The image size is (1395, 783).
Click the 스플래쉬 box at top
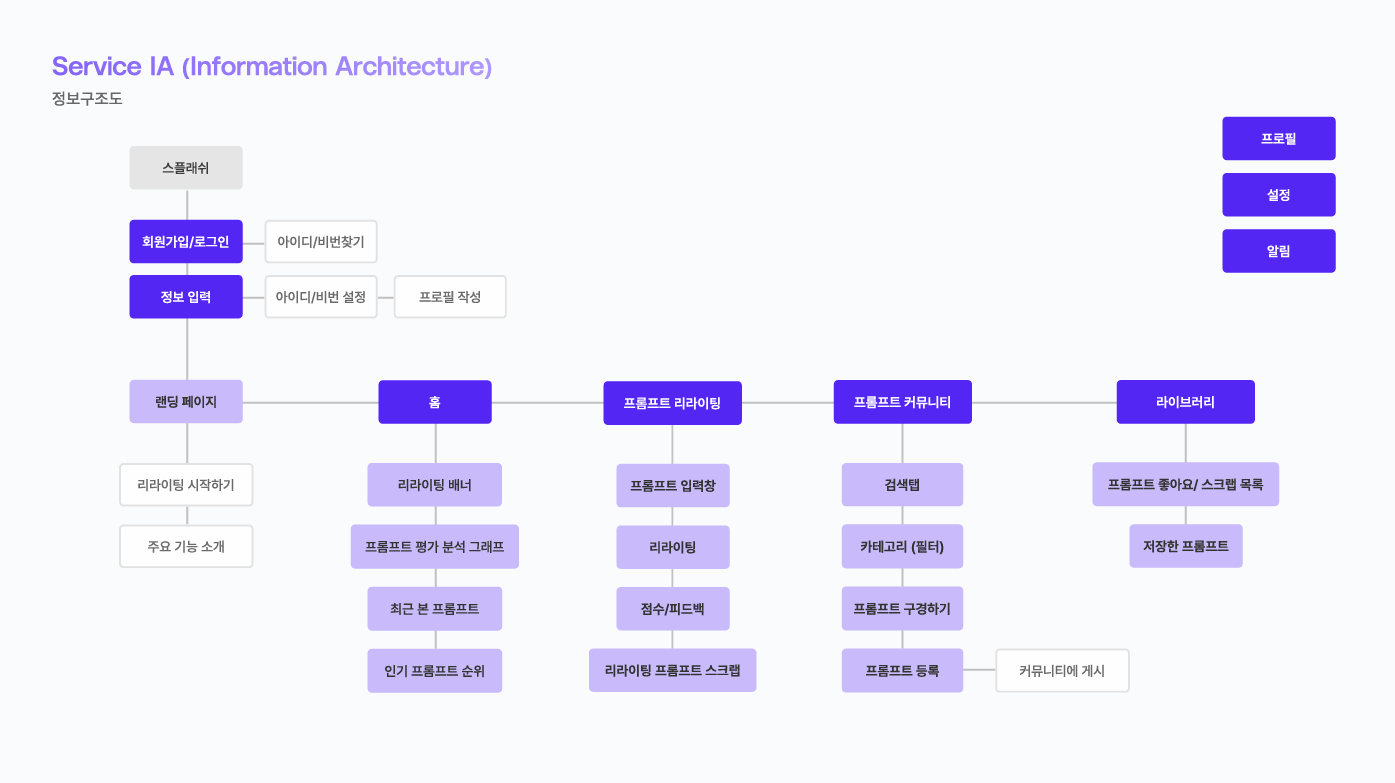(186, 168)
